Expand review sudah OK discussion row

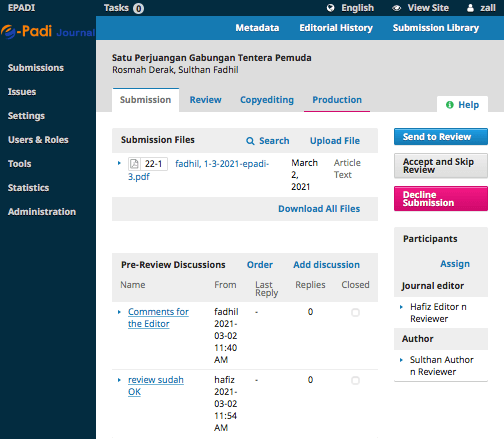tap(119, 380)
